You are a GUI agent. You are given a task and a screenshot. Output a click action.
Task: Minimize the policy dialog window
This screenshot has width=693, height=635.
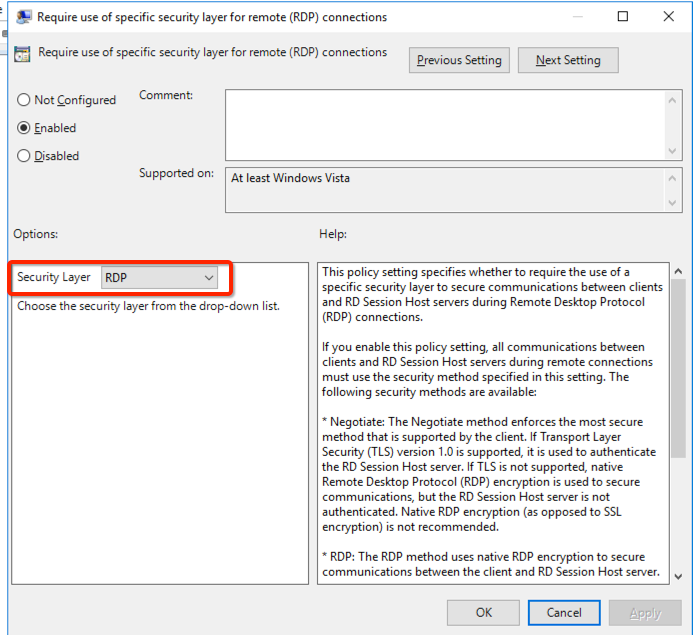coord(577,16)
